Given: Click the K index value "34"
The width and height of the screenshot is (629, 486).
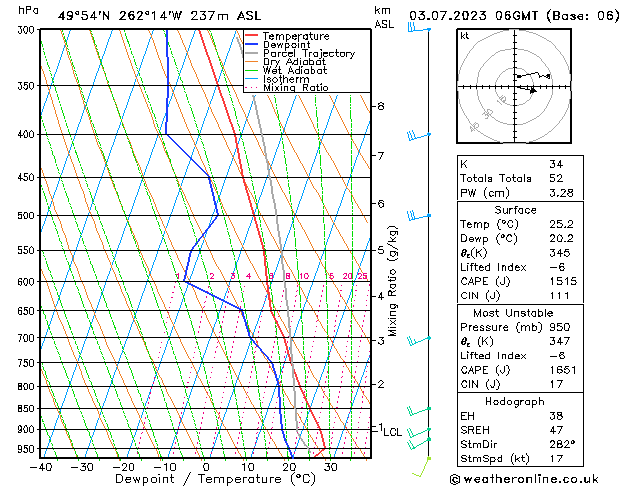Looking at the screenshot, I should coord(556,164).
